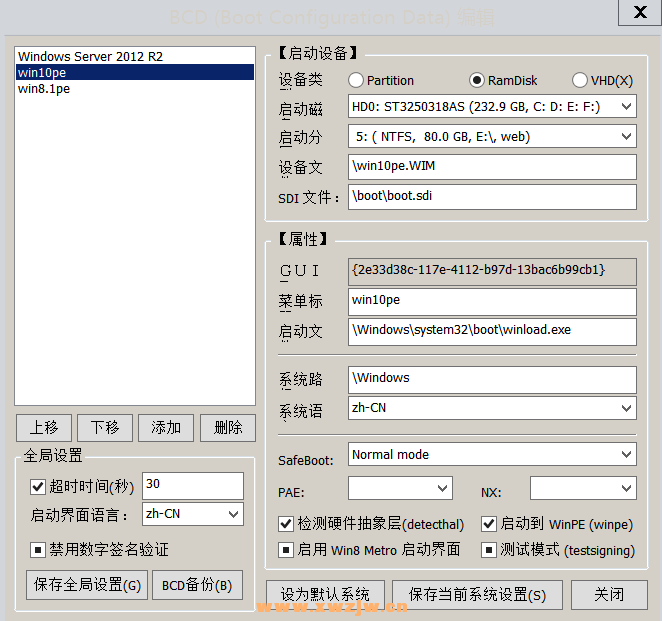662x621 pixels.
Task: Click the save global settings (保存全局设置) button
Action: coord(87,585)
